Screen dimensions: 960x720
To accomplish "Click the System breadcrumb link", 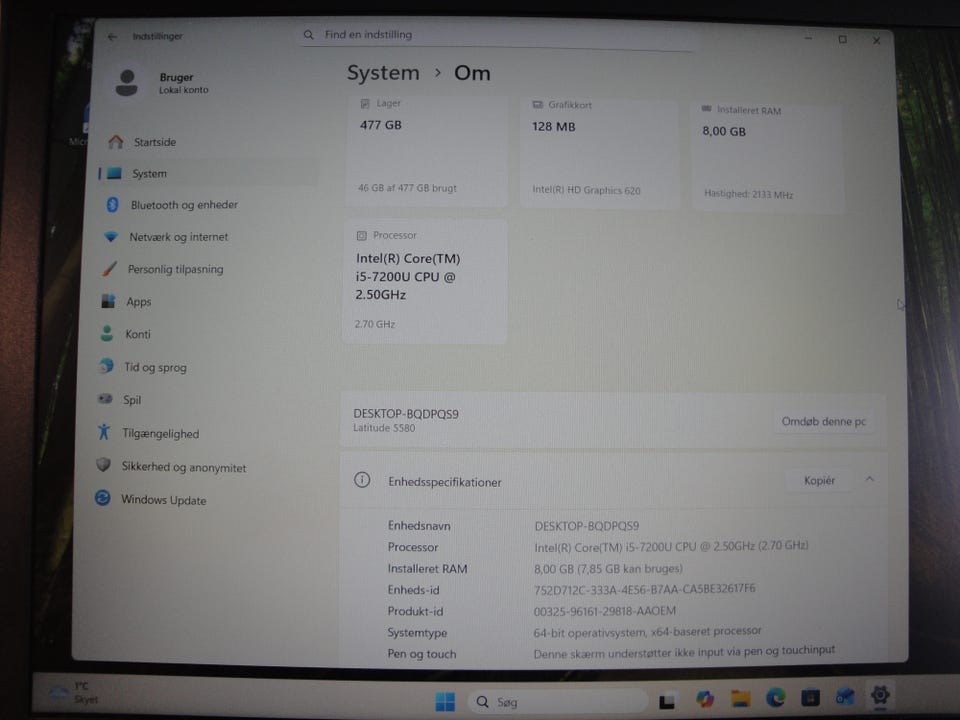I will click(x=383, y=73).
